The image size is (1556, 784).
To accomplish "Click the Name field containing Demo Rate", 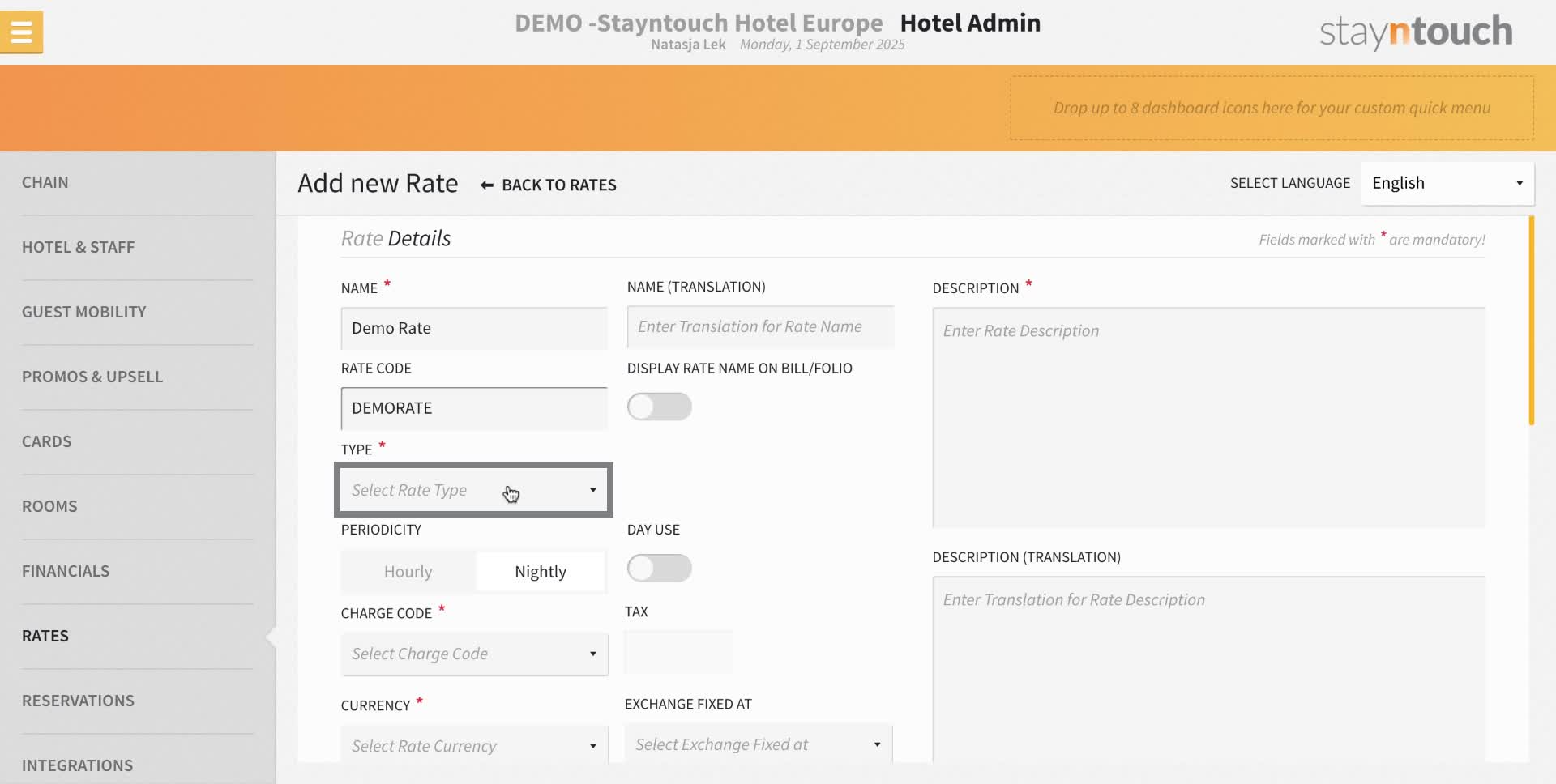I will 474,328.
